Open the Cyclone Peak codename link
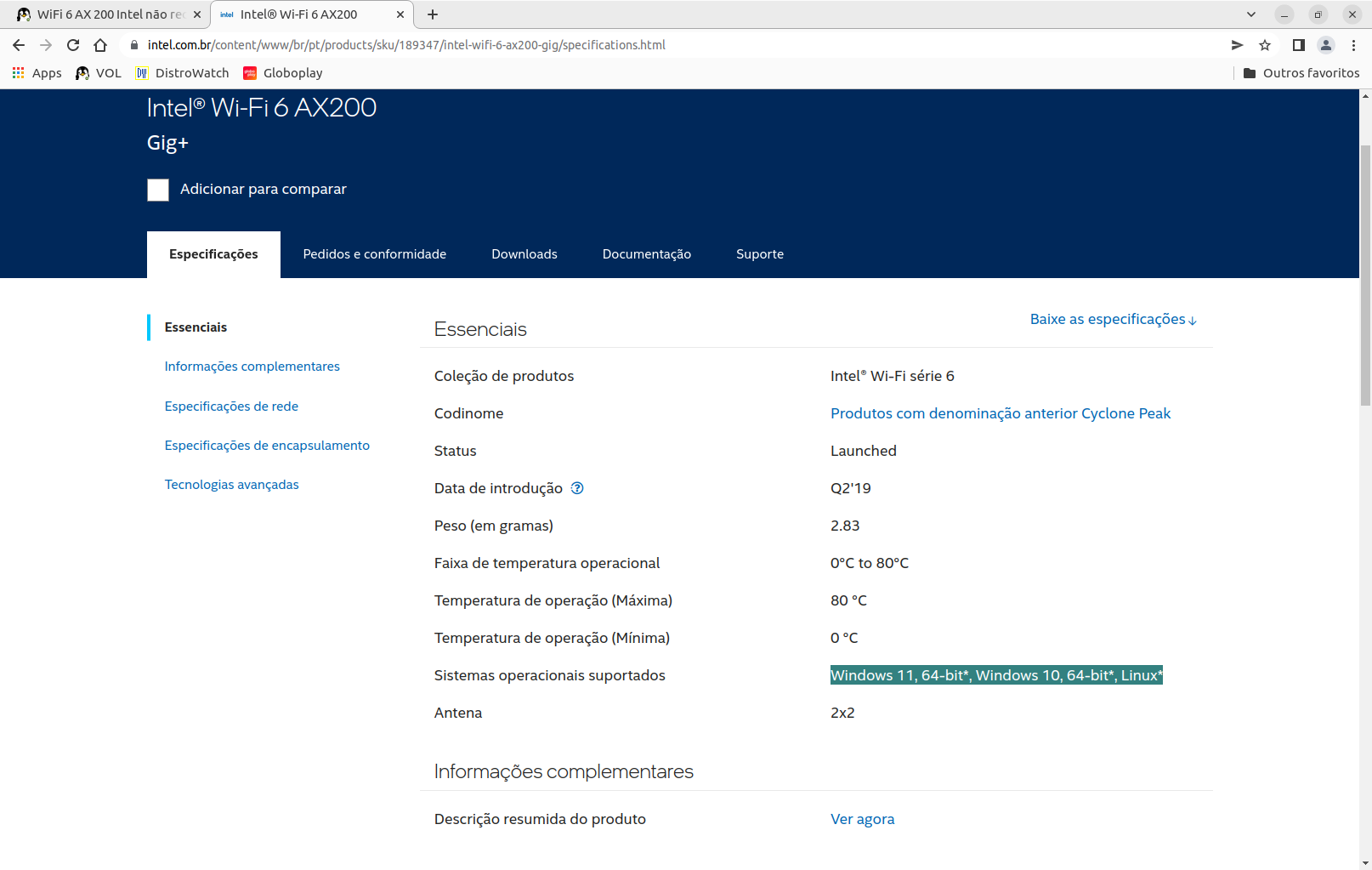This screenshot has height=870, width=1372. (x=1000, y=413)
